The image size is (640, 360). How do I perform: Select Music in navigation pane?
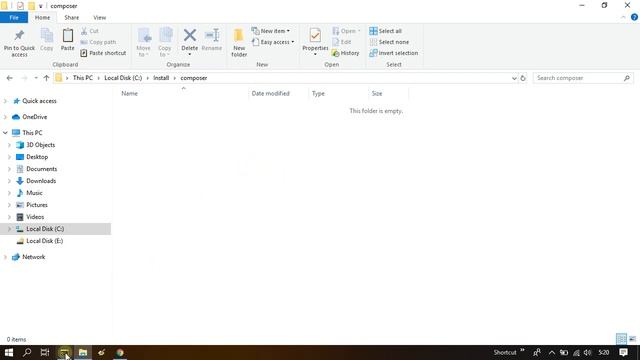pos(34,193)
